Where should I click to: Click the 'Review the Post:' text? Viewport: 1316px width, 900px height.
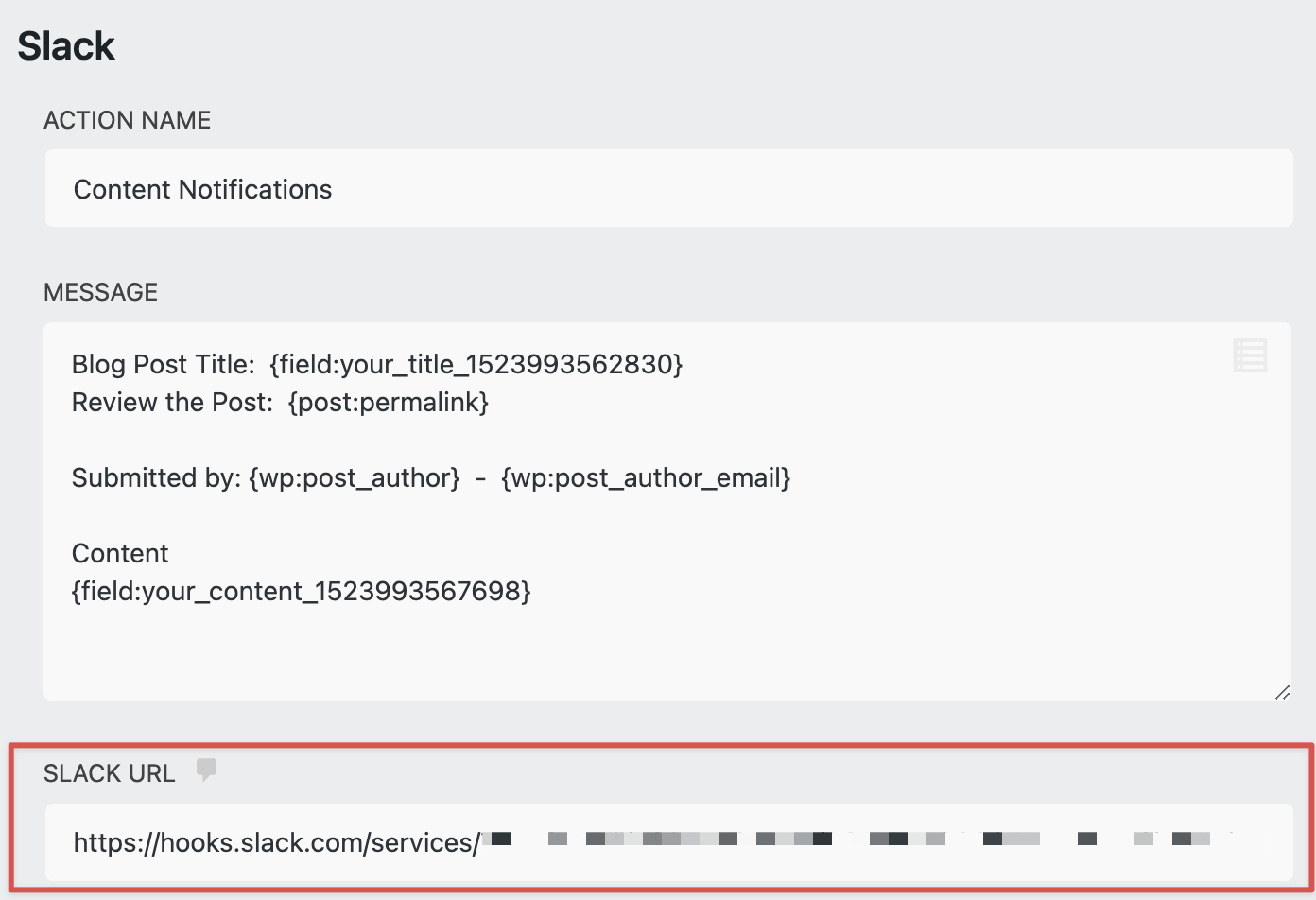172,402
